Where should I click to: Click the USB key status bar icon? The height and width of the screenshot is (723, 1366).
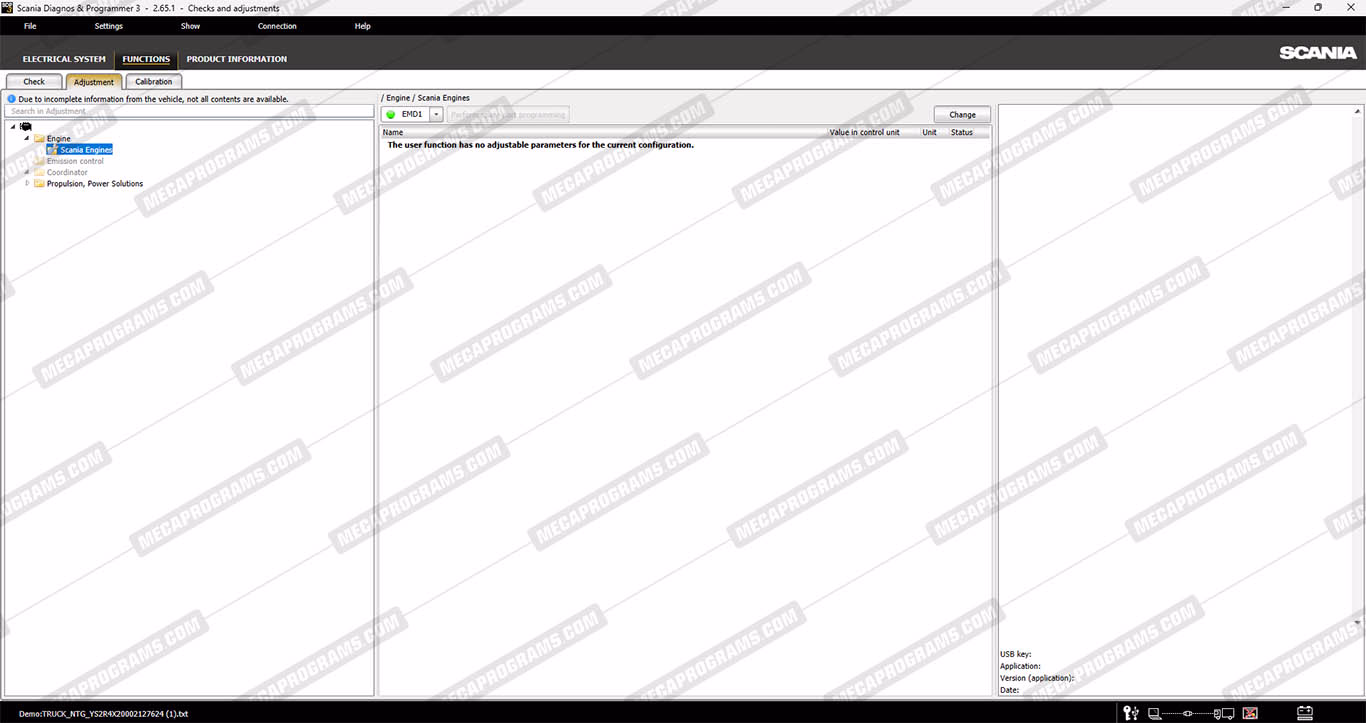point(1131,713)
